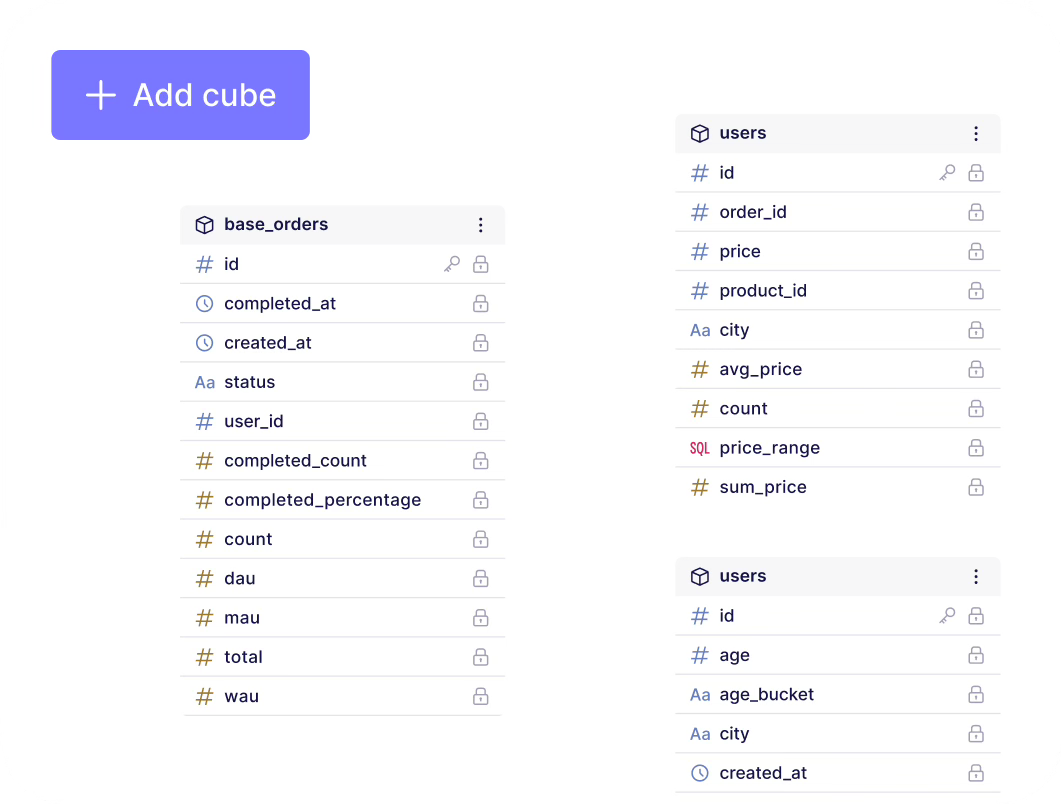Click the primary key icon in base_orders id row
This screenshot has height=804, width=1061.
[x=452, y=264]
